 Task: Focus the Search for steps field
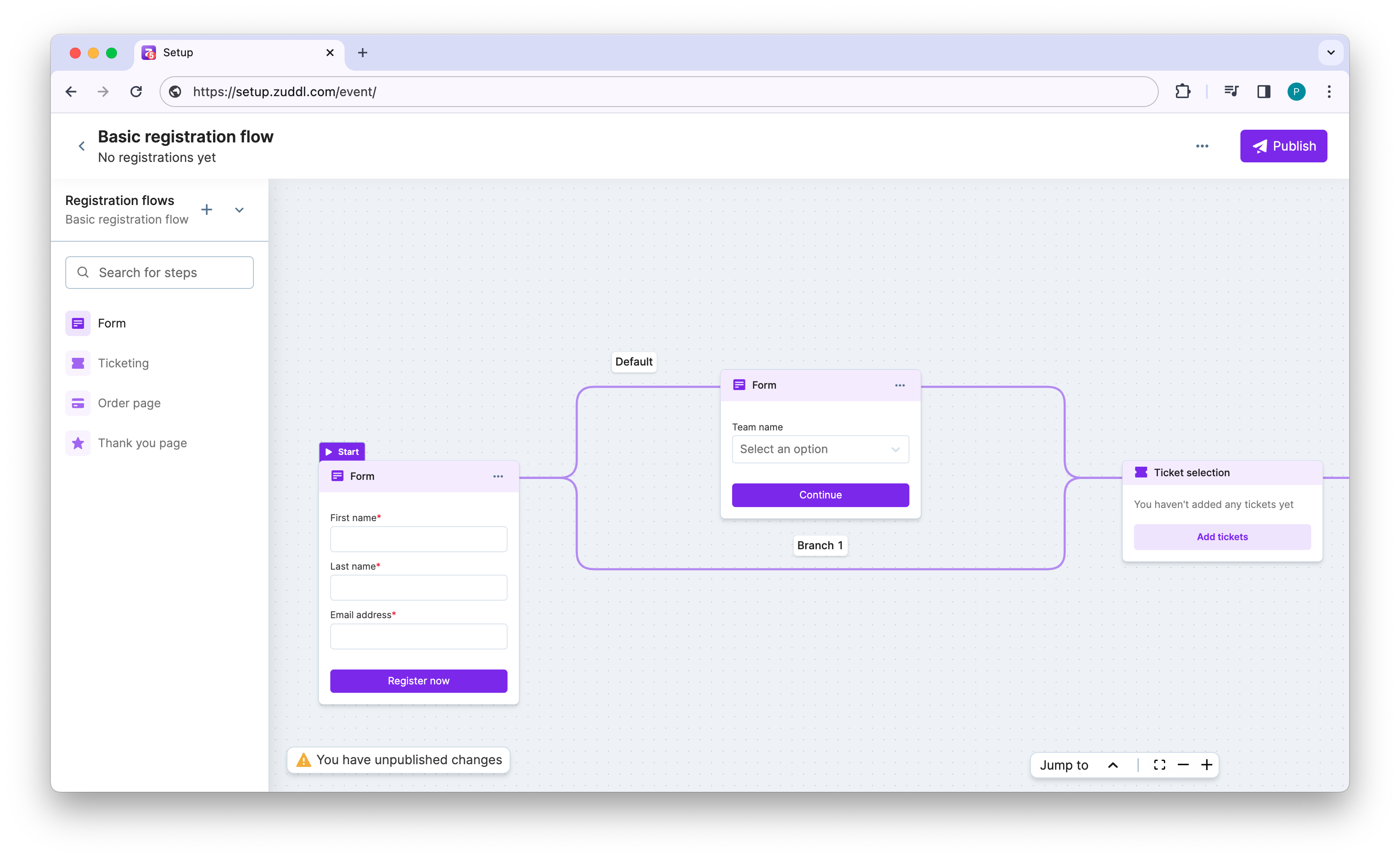click(x=159, y=272)
